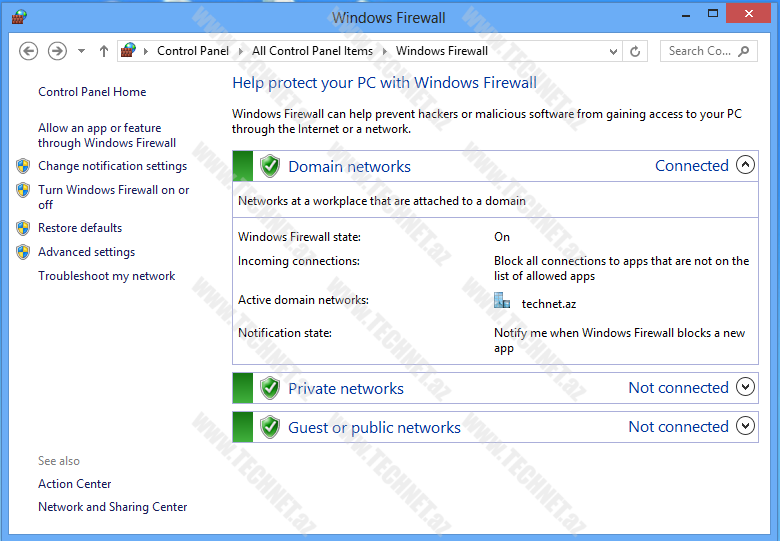Click the shield icon beside Turn Windows Firewall
Screen dimensions: 780x541
(x=23, y=190)
